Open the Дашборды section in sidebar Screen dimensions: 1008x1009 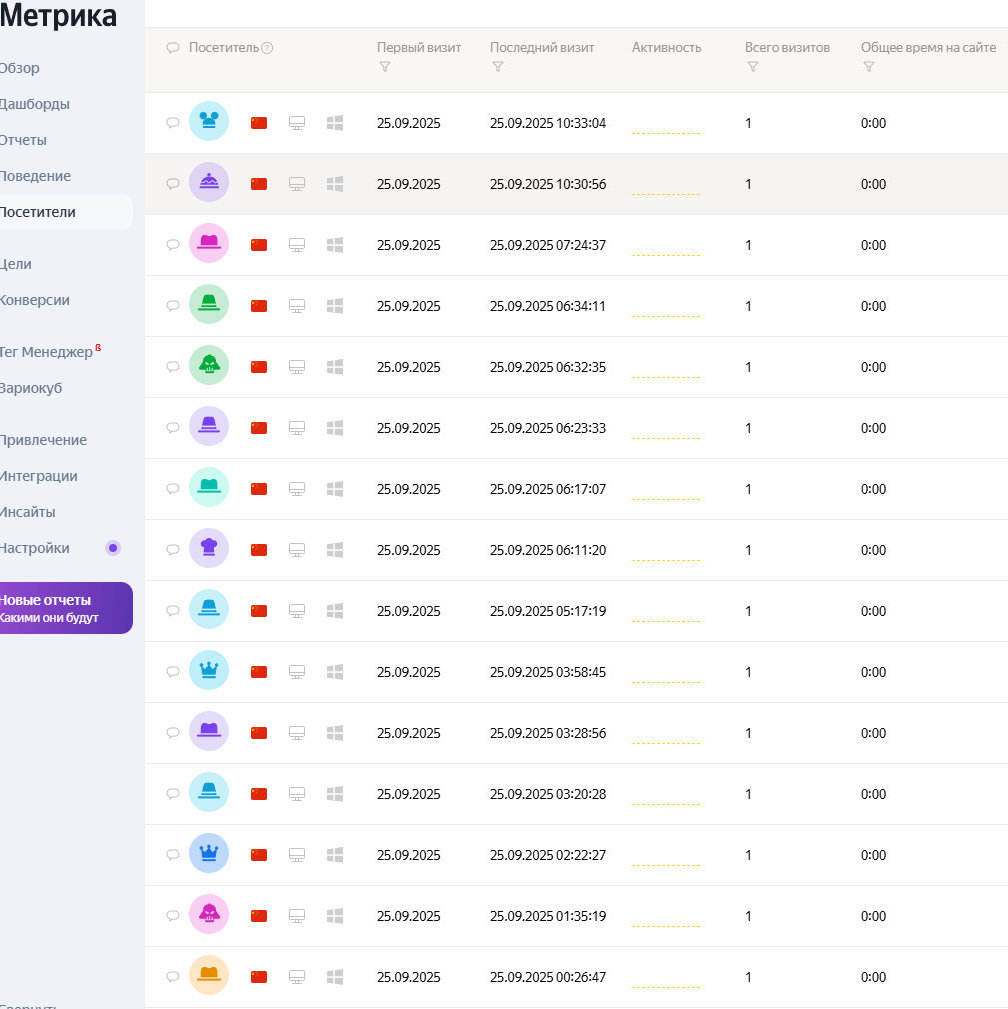[x=35, y=104]
